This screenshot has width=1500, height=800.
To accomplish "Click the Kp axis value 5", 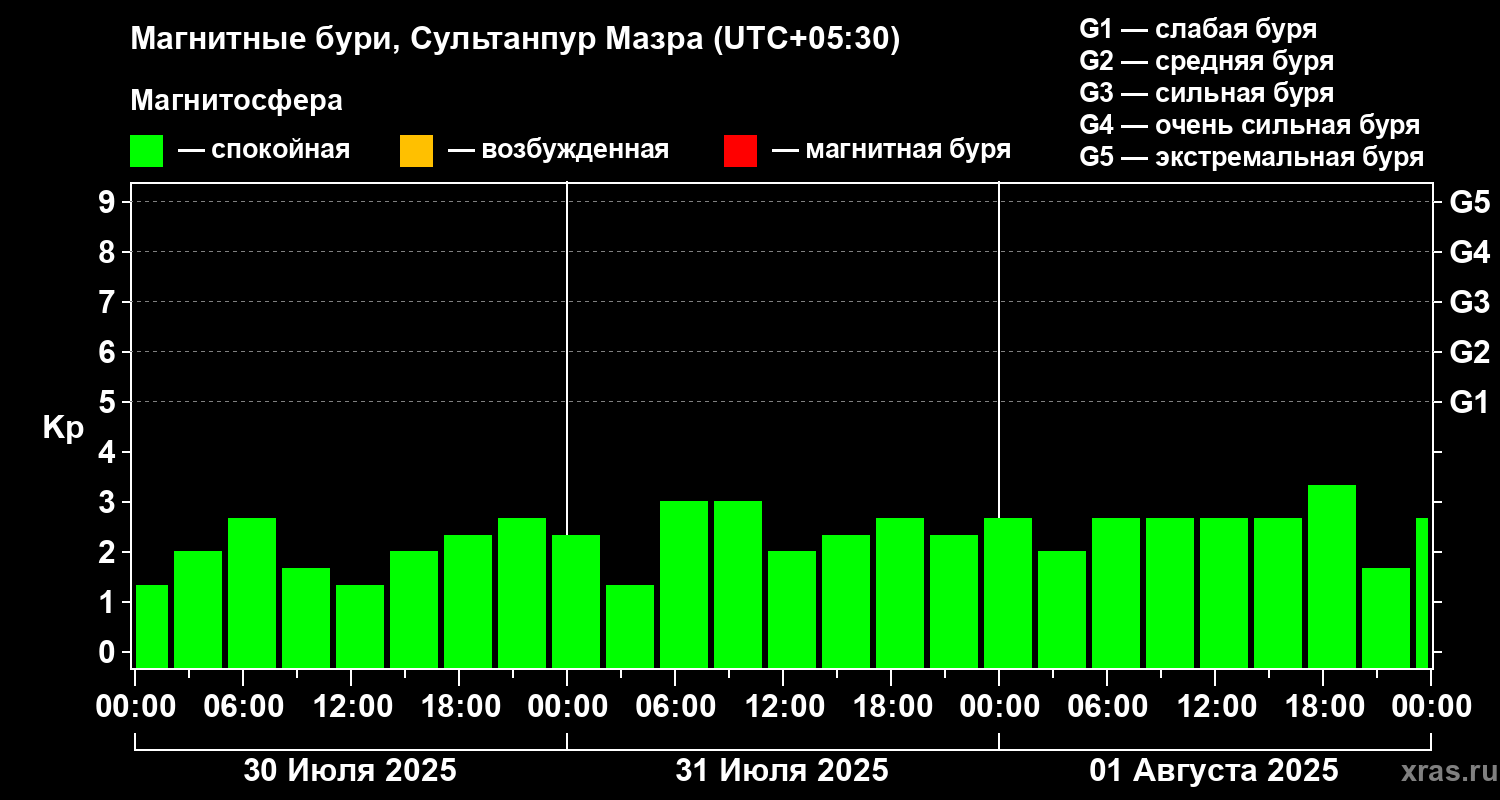I will (x=109, y=402).
